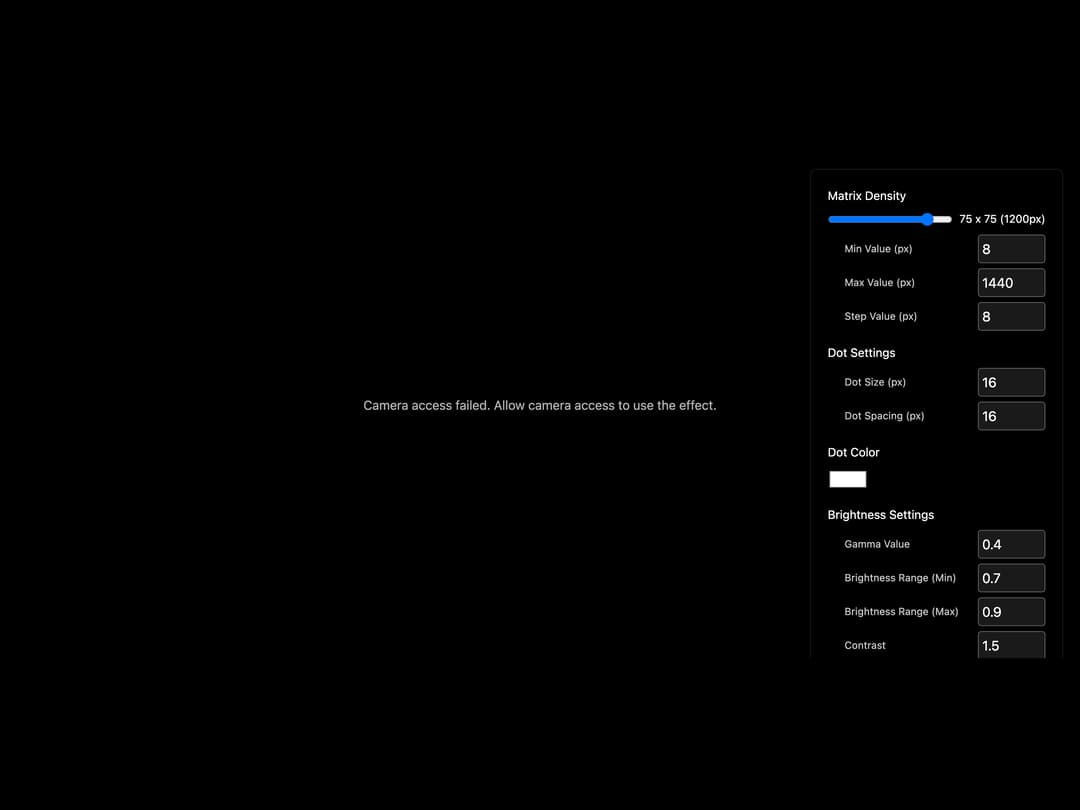The height and width of the screenshot is (810, 1080).
Task: Edit the Contrast value field
Action: [1011, 645]
